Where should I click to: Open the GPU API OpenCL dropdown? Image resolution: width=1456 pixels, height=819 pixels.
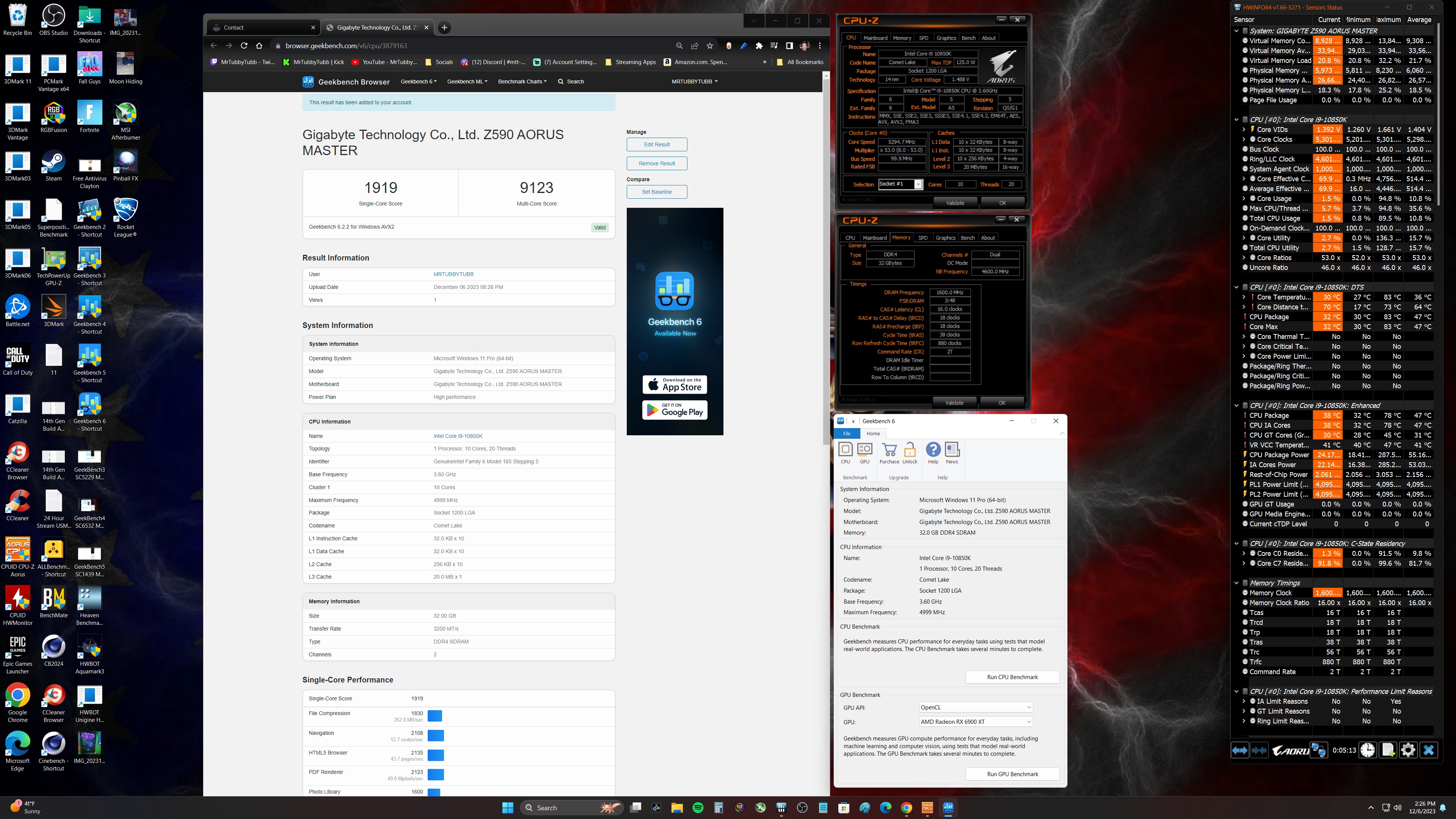coord(976,707)
